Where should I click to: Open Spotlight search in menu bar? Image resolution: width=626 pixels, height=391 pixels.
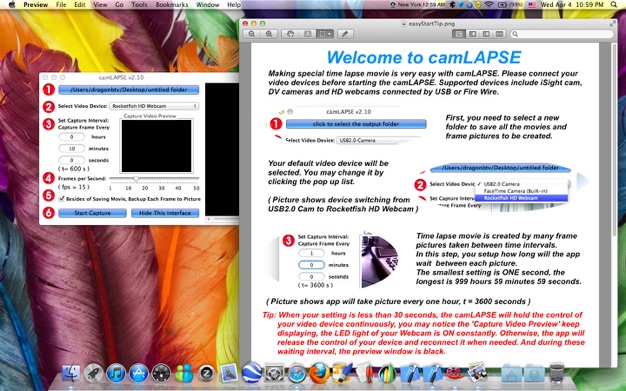614,5
